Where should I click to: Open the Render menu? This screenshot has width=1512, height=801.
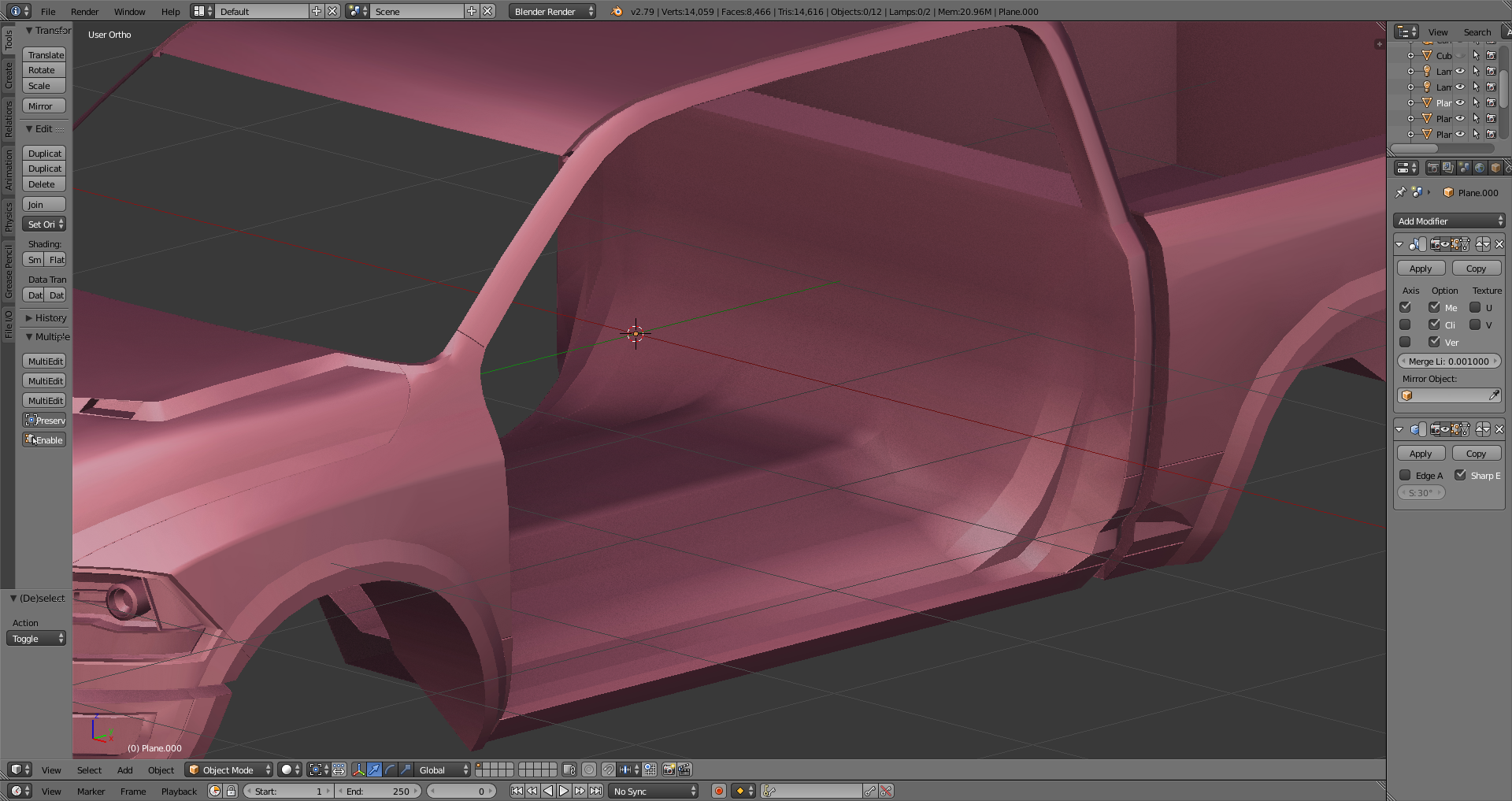84,12
